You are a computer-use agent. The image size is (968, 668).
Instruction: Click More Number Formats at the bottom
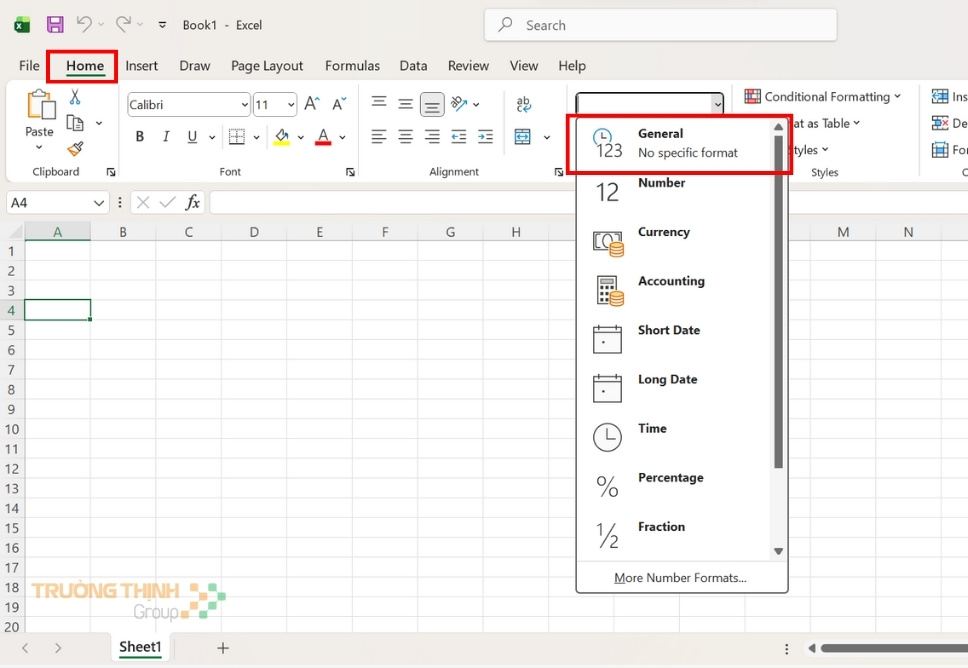coord(680,578)
